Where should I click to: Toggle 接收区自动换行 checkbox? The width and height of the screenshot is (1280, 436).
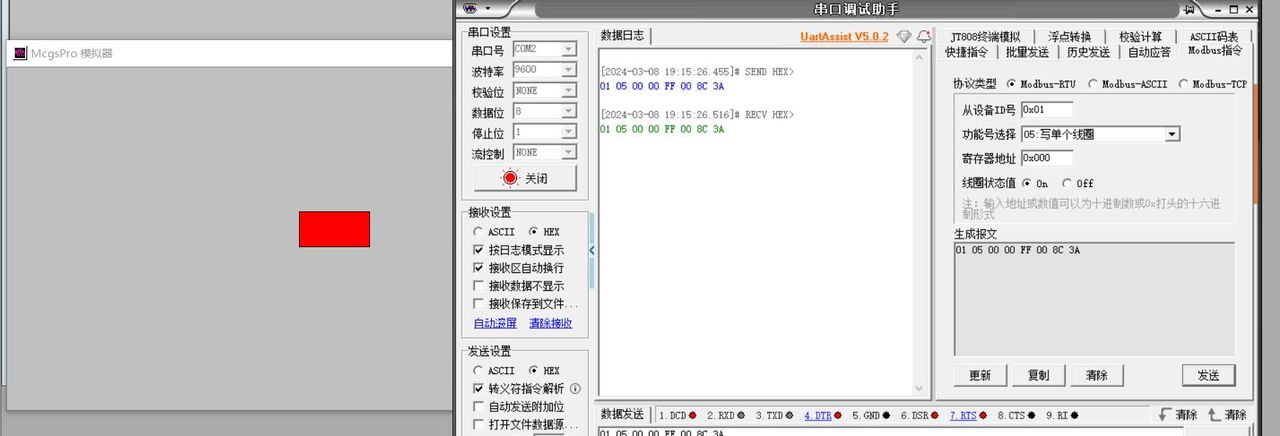coord(478,268)
